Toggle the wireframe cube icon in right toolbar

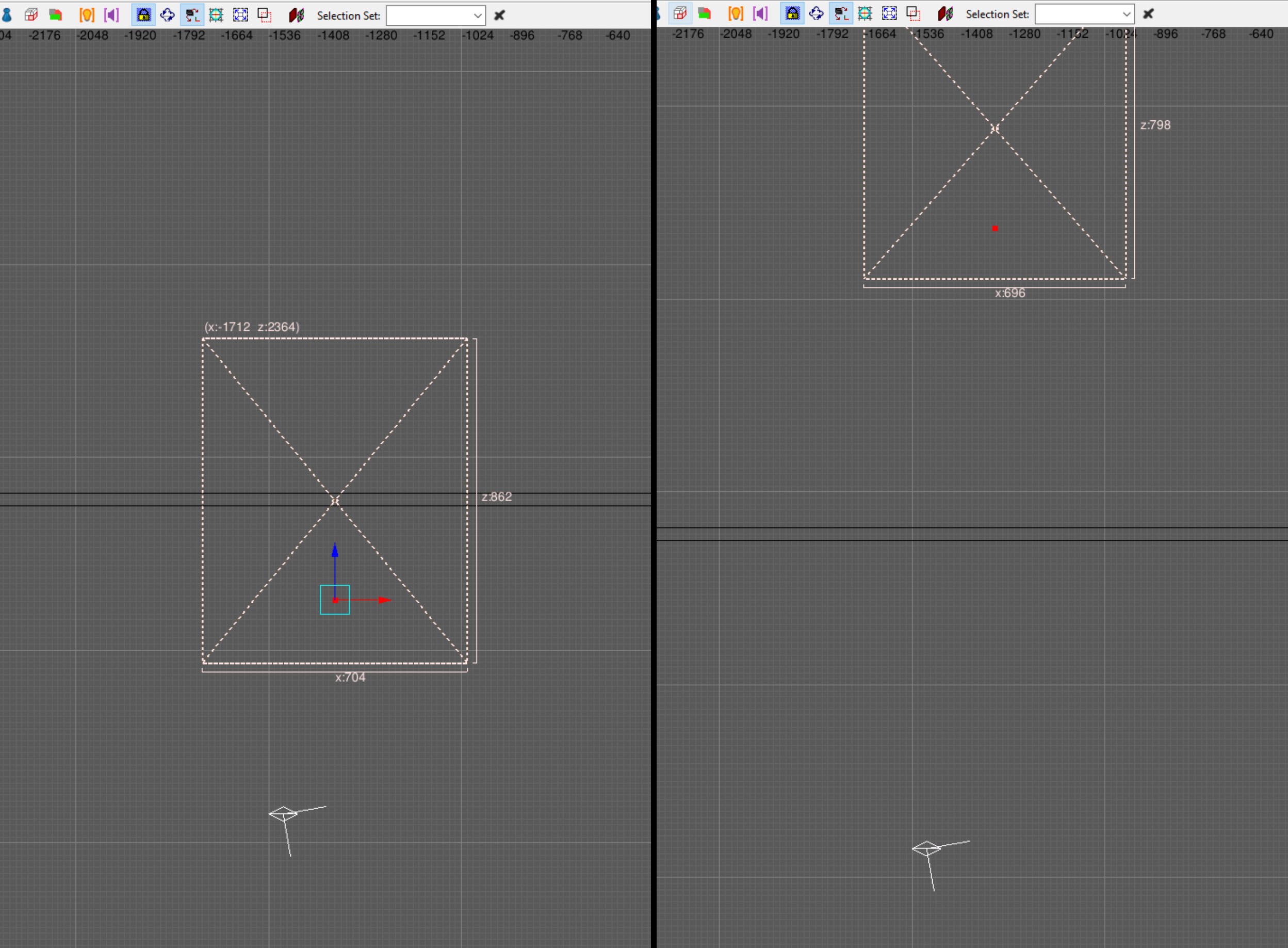point(680,13)
